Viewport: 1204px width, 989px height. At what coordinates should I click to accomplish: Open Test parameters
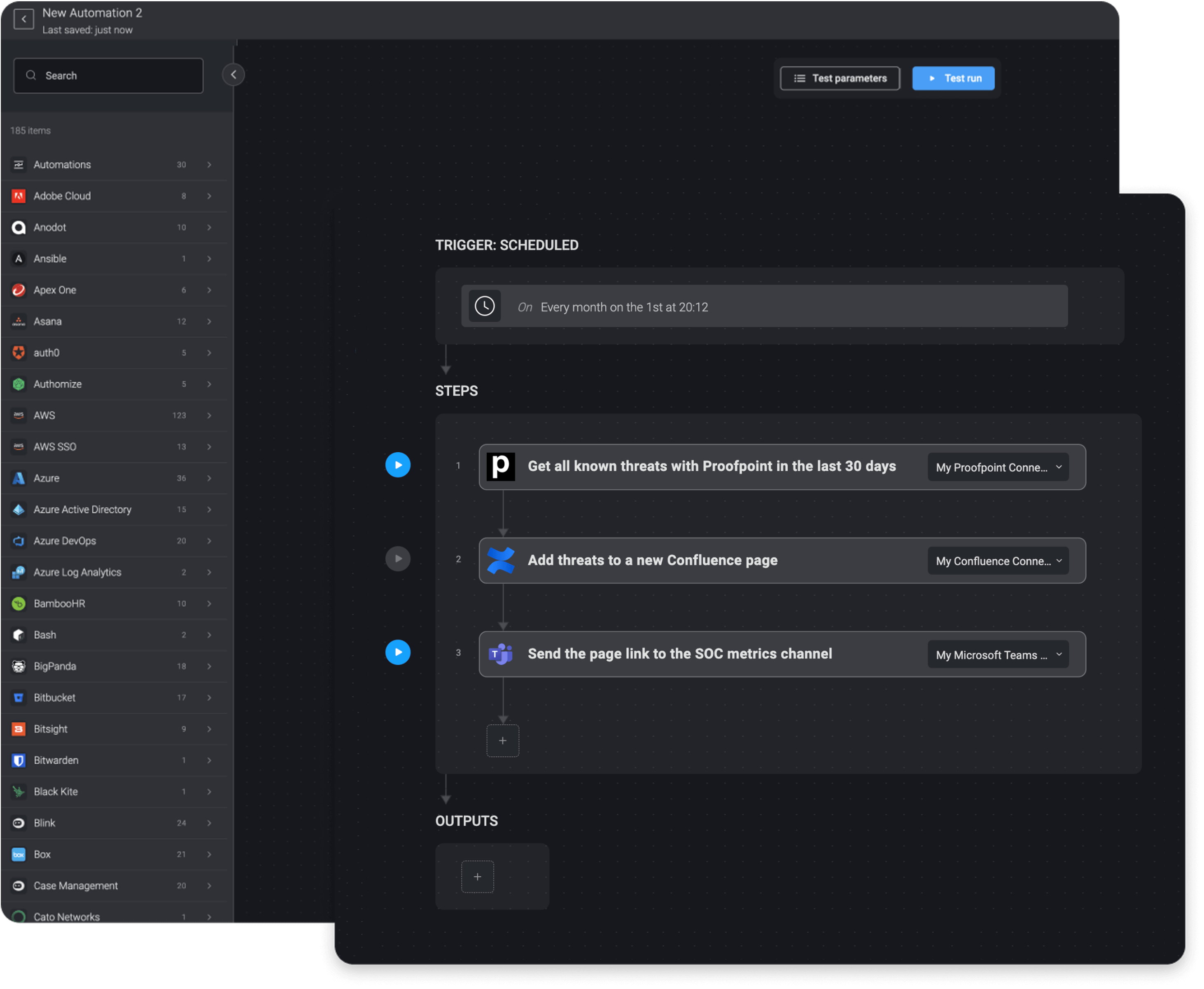coord(840,78)
